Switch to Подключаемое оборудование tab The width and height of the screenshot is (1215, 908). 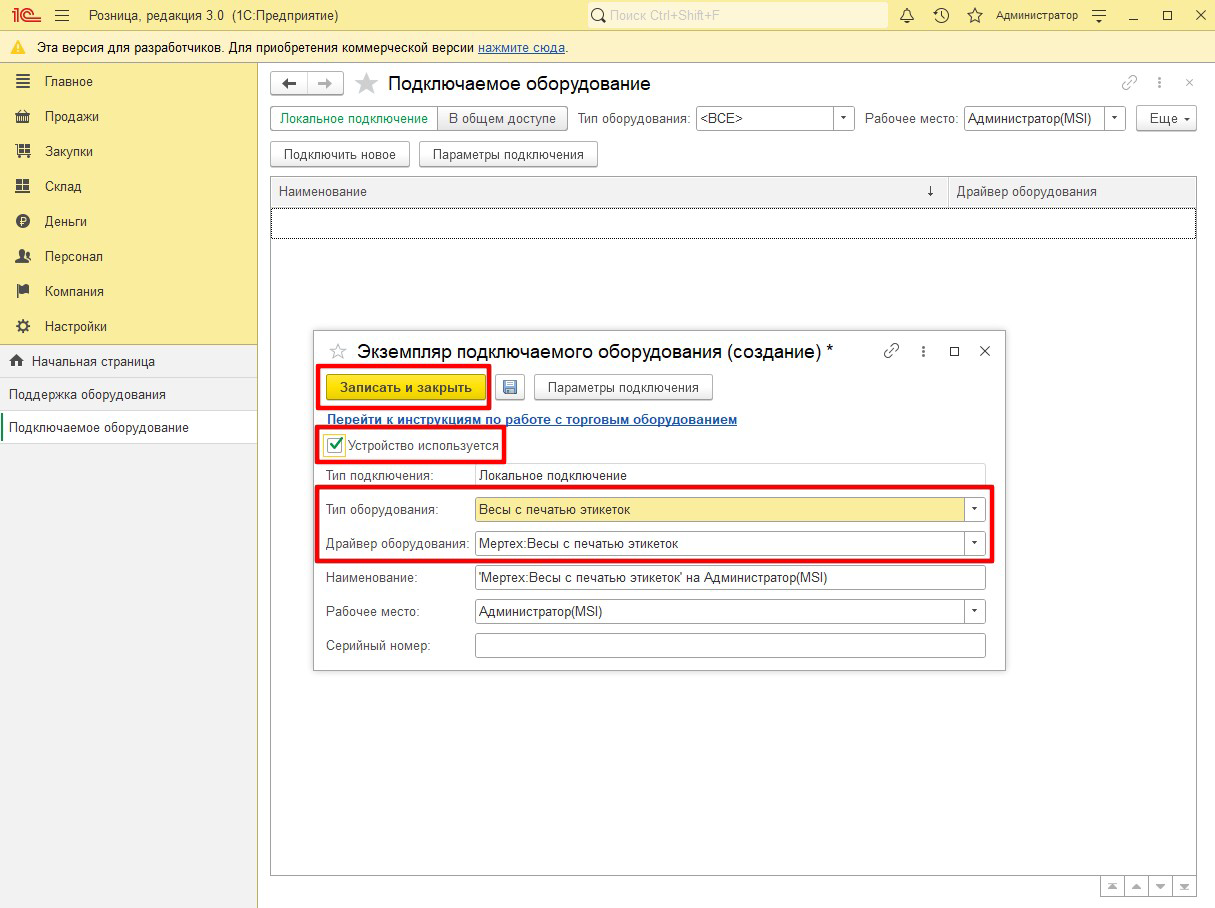click(x=128, y=427)
